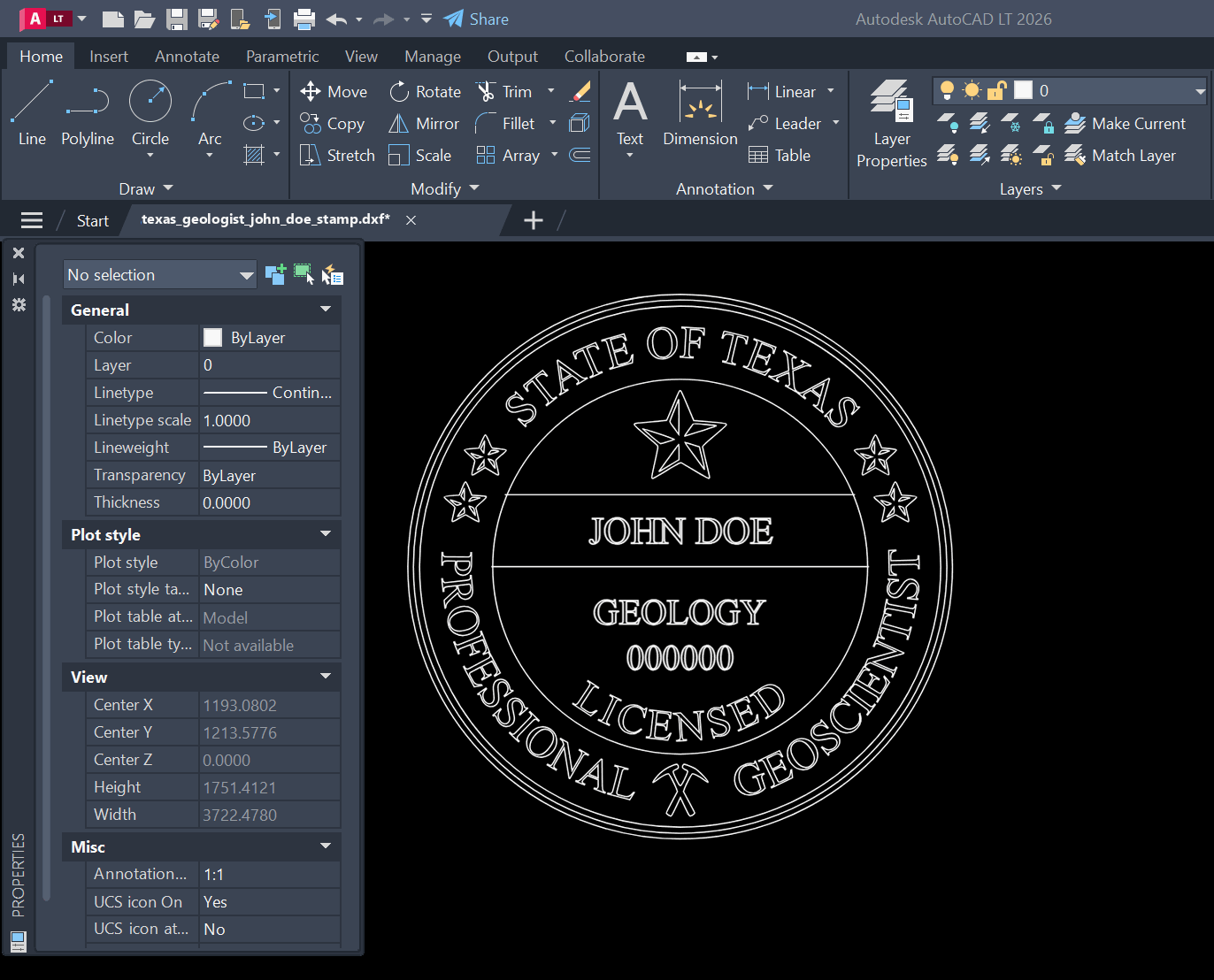Click the Trim tool

(504, 91)
